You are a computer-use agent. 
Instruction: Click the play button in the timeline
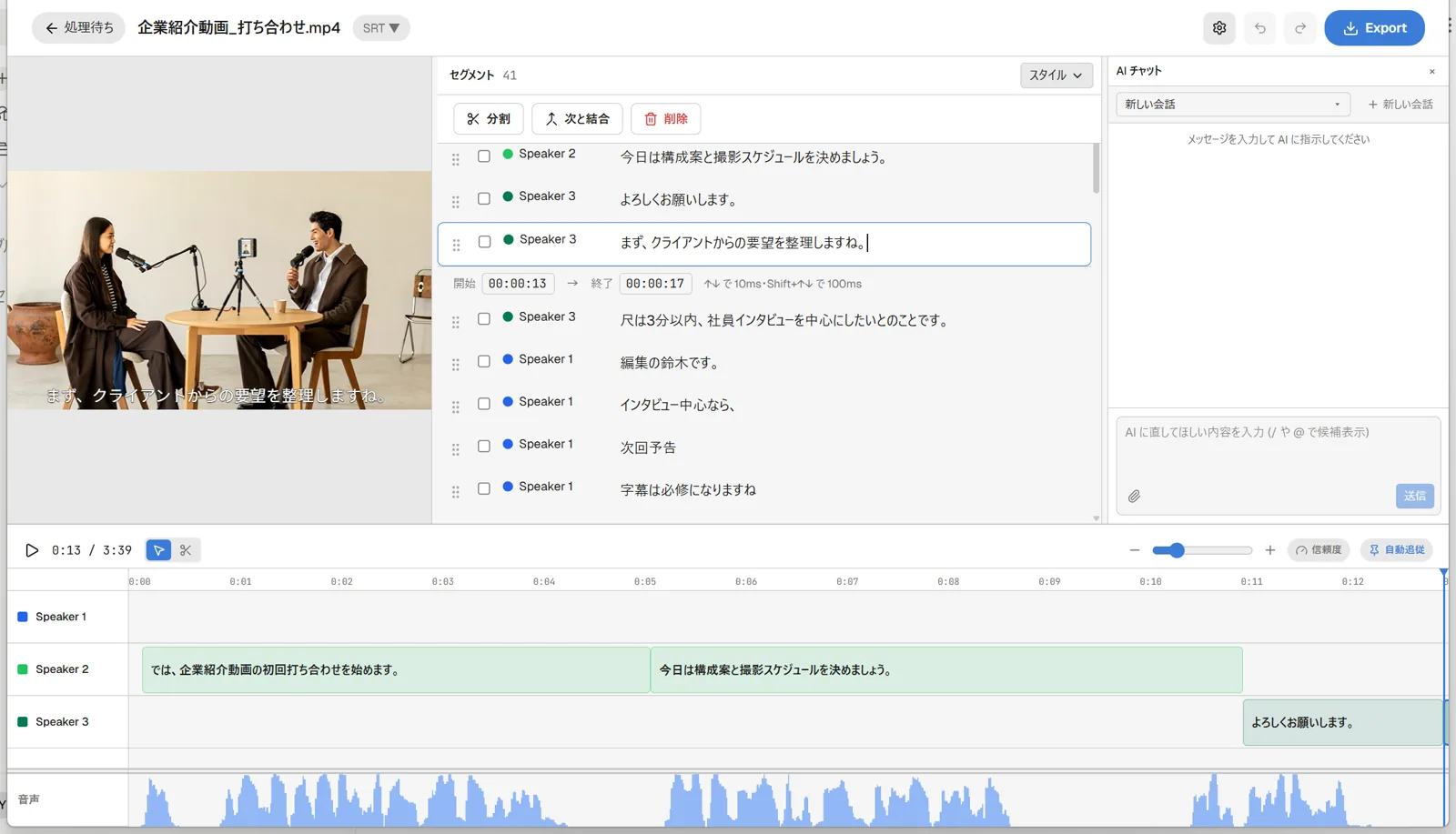click(x=32, y=550)
